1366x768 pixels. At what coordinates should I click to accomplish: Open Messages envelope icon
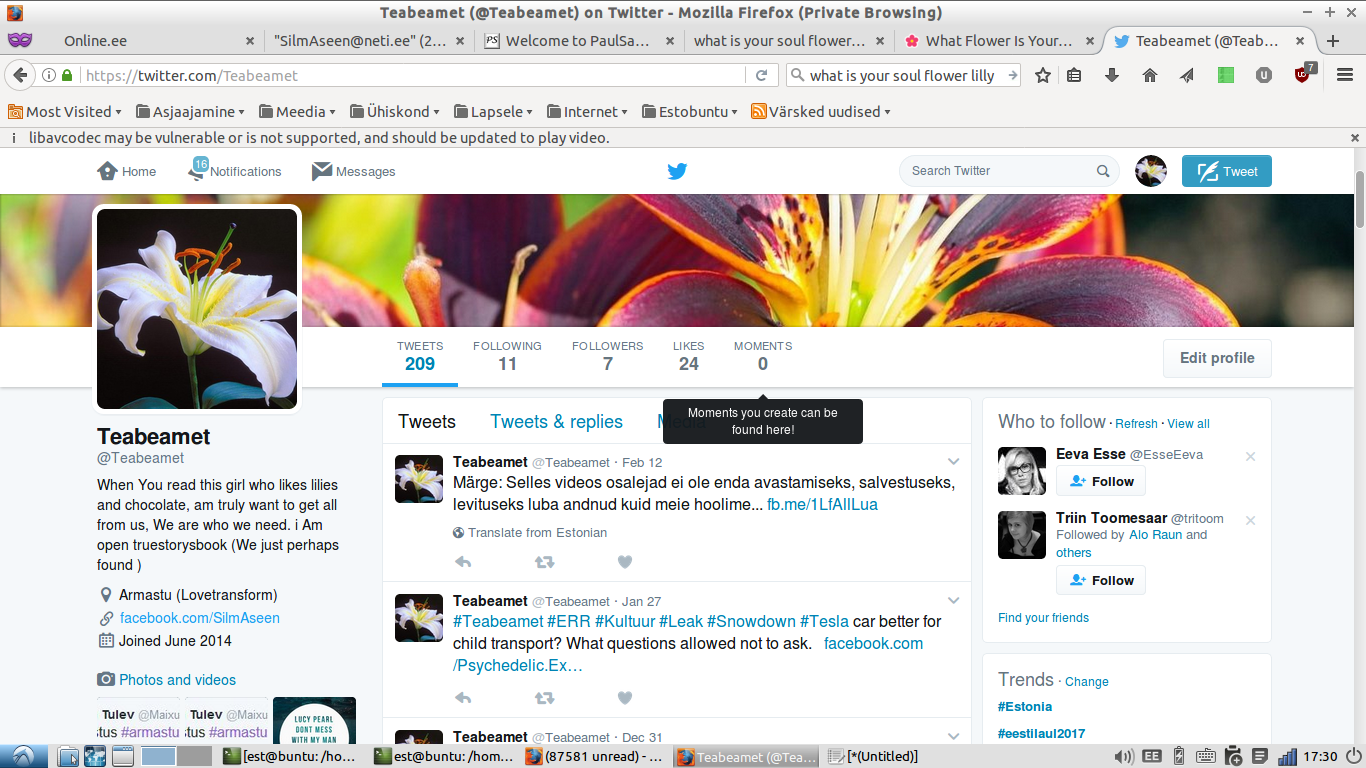[x=321, y=171]
